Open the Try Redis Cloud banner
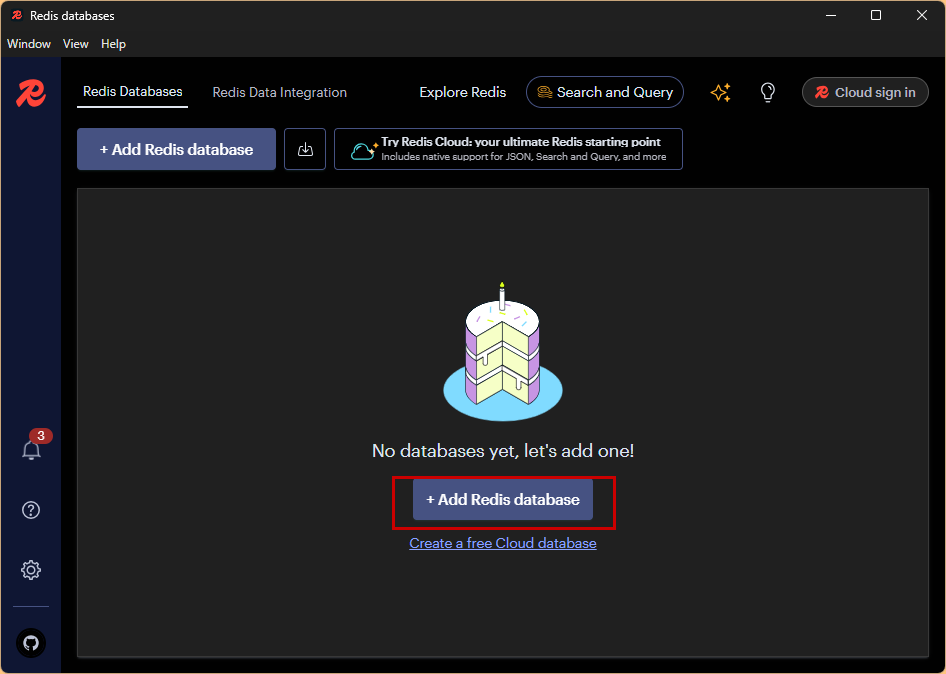This screenshot has width=946, height=674. coord(508,149)
